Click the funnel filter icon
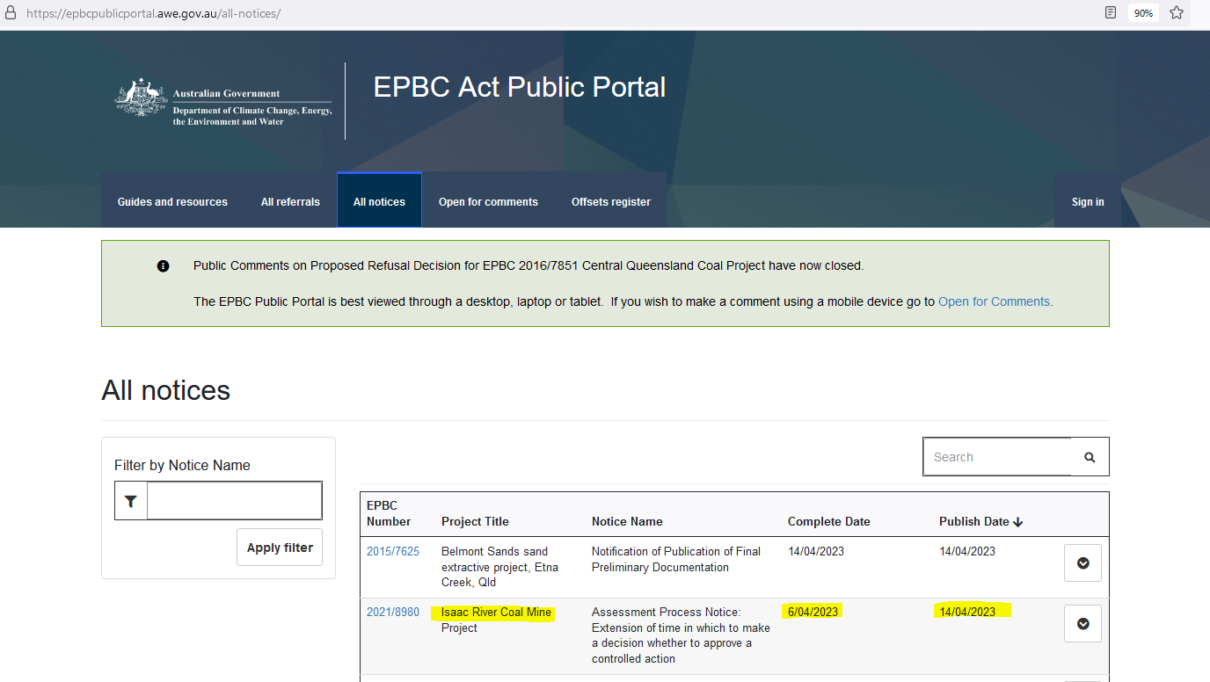The height and width of the screenshot is (682, 1210). [131, 501]
